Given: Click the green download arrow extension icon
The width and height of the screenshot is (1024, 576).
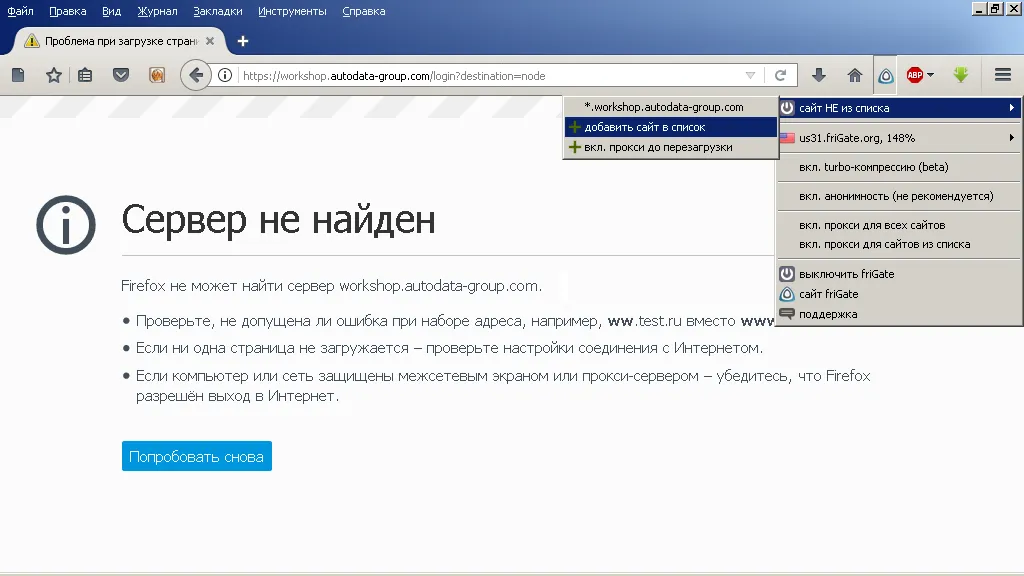Looking at the screenshot, I should pyautogui.click(x=961, y=75).
